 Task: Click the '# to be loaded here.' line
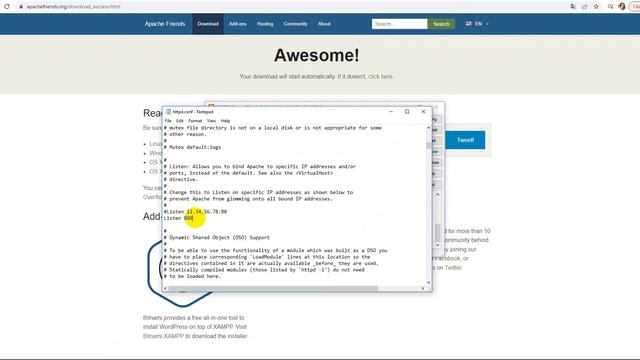tap(192, 276)
